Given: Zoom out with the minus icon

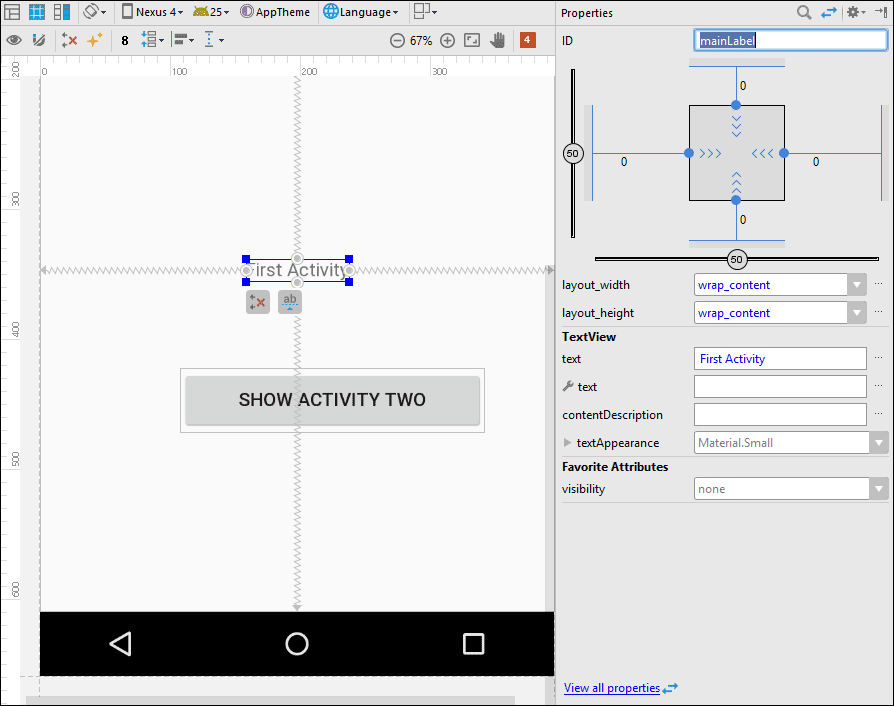Looking at the screenshot, I should pos(397,40).
